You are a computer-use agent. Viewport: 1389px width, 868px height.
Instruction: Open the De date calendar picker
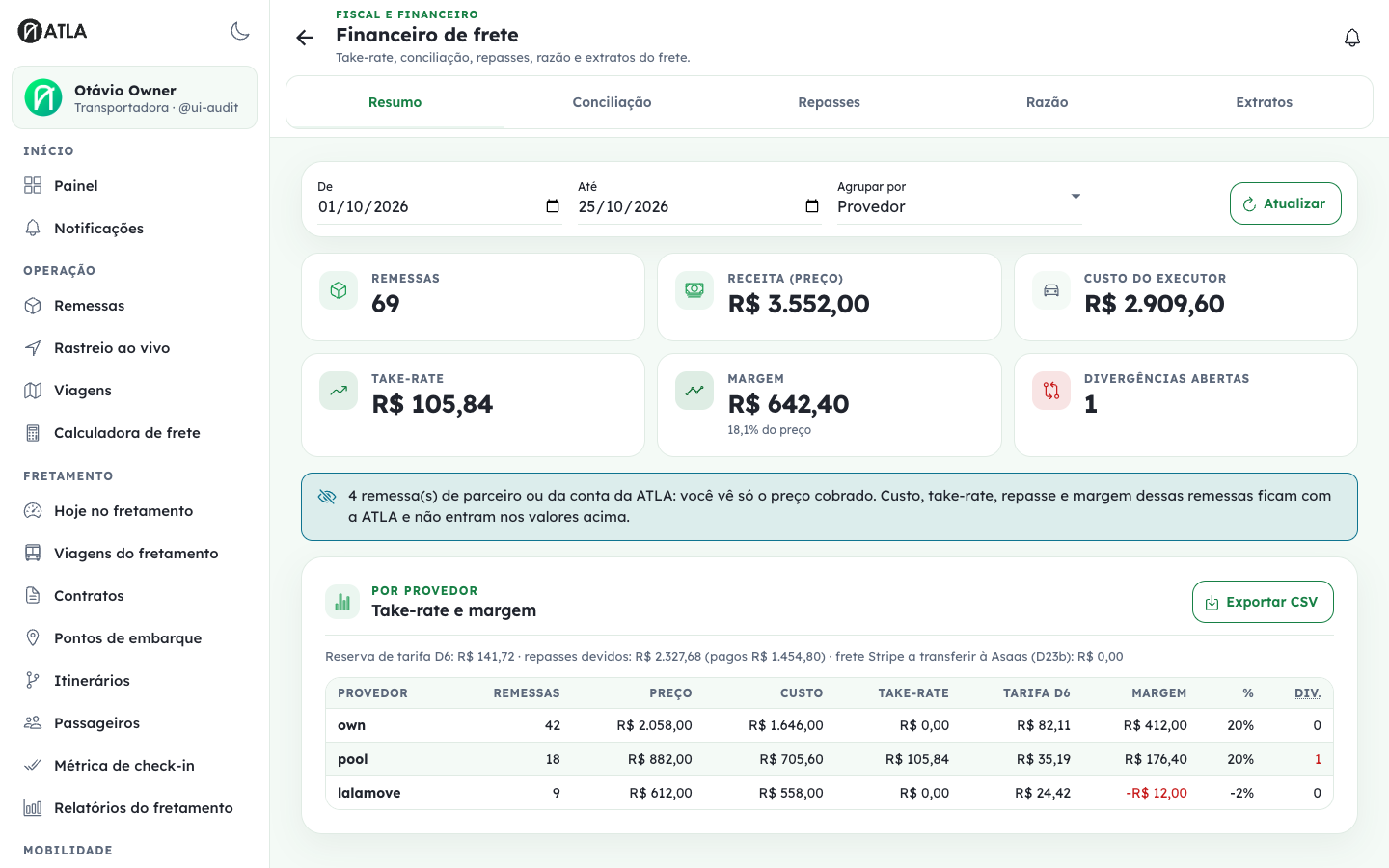(553, 206)
